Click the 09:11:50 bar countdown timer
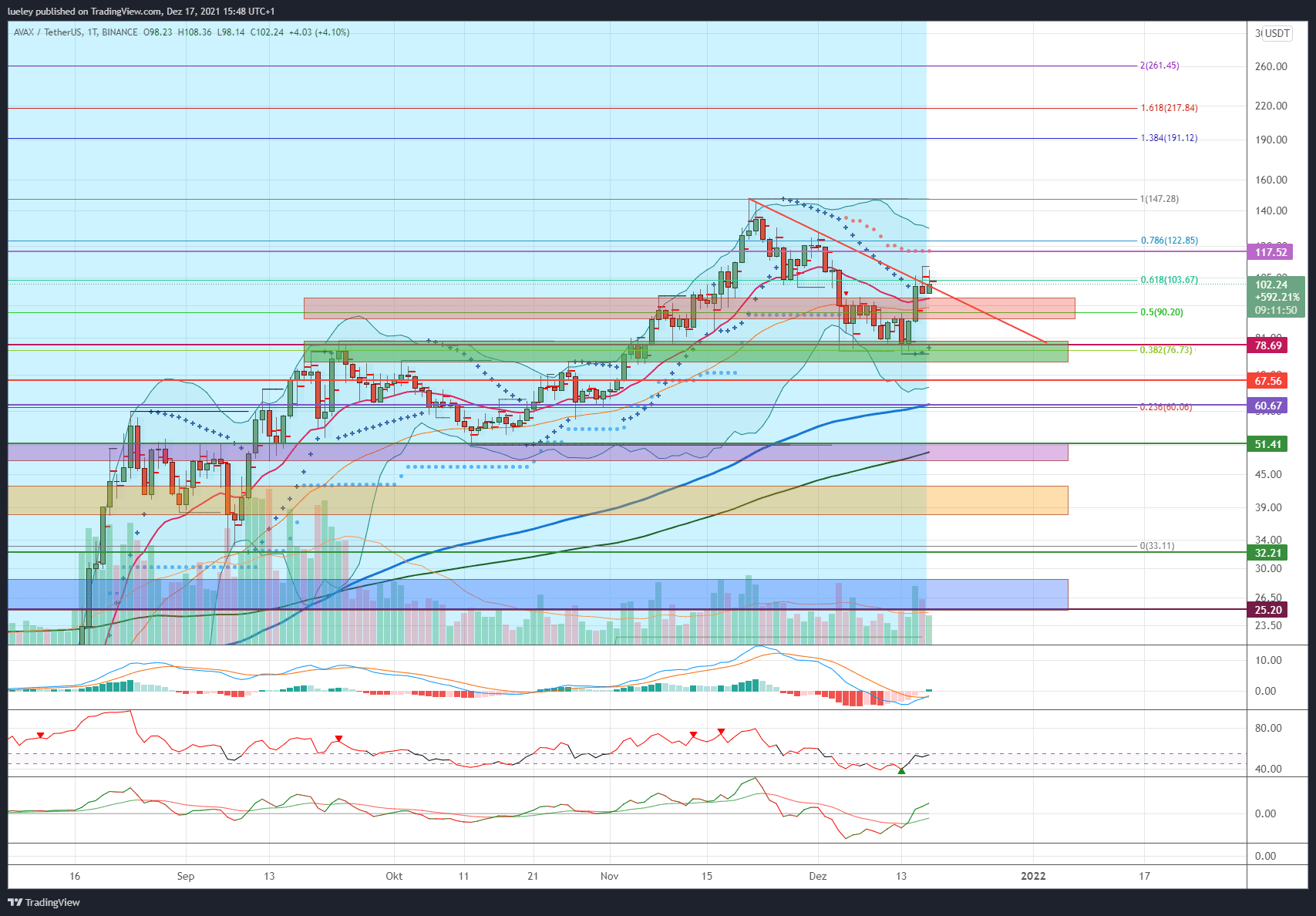The width and height of the screenshot is (1316, 916). (x=1276, y=310)
